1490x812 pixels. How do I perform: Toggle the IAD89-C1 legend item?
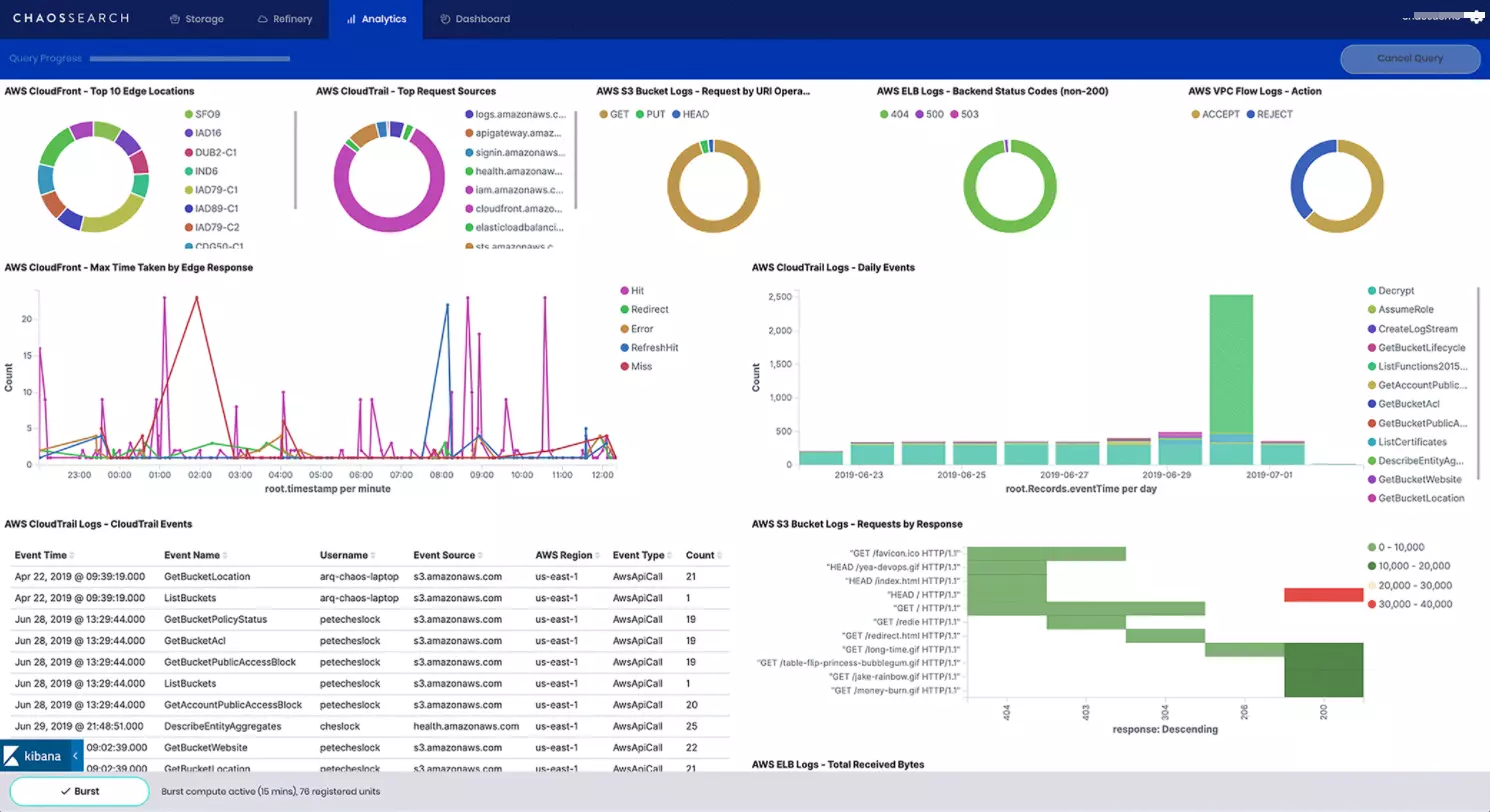[210, 208]
